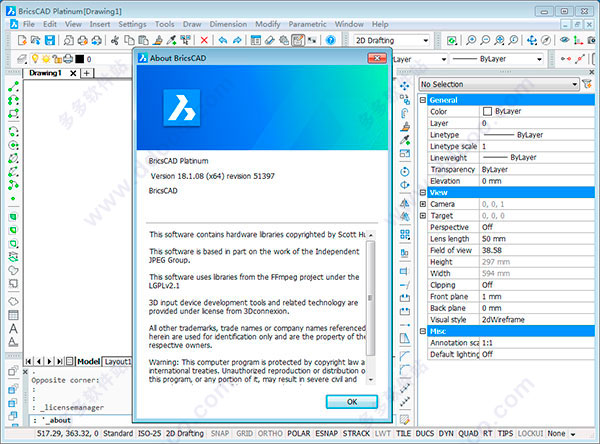
Task: Click the Undo arrow icon
Action: [223, 40]
